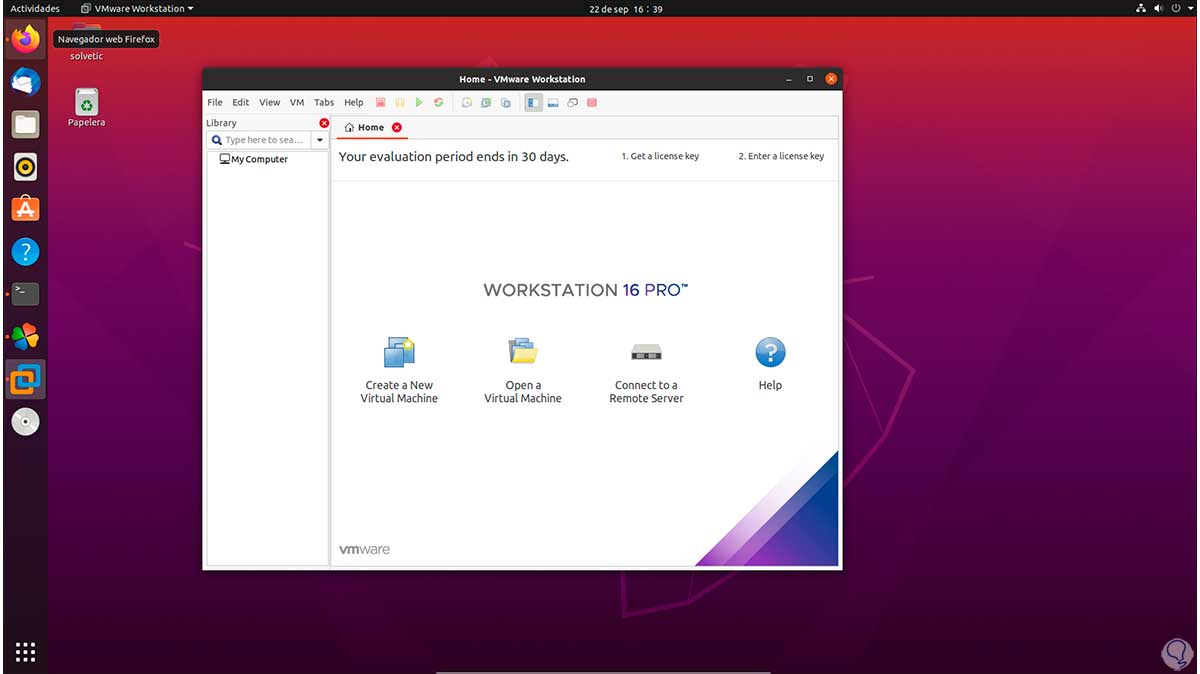1200x674 pixels.
Task: Click the network icon in top bar
Action: [x=1142, y=8]
